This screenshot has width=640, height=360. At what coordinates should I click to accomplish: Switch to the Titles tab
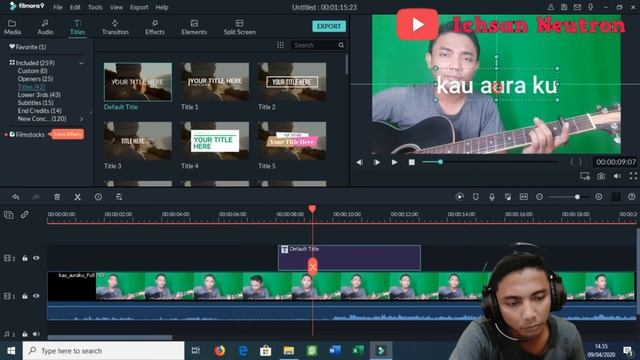[x=77, y=27]
